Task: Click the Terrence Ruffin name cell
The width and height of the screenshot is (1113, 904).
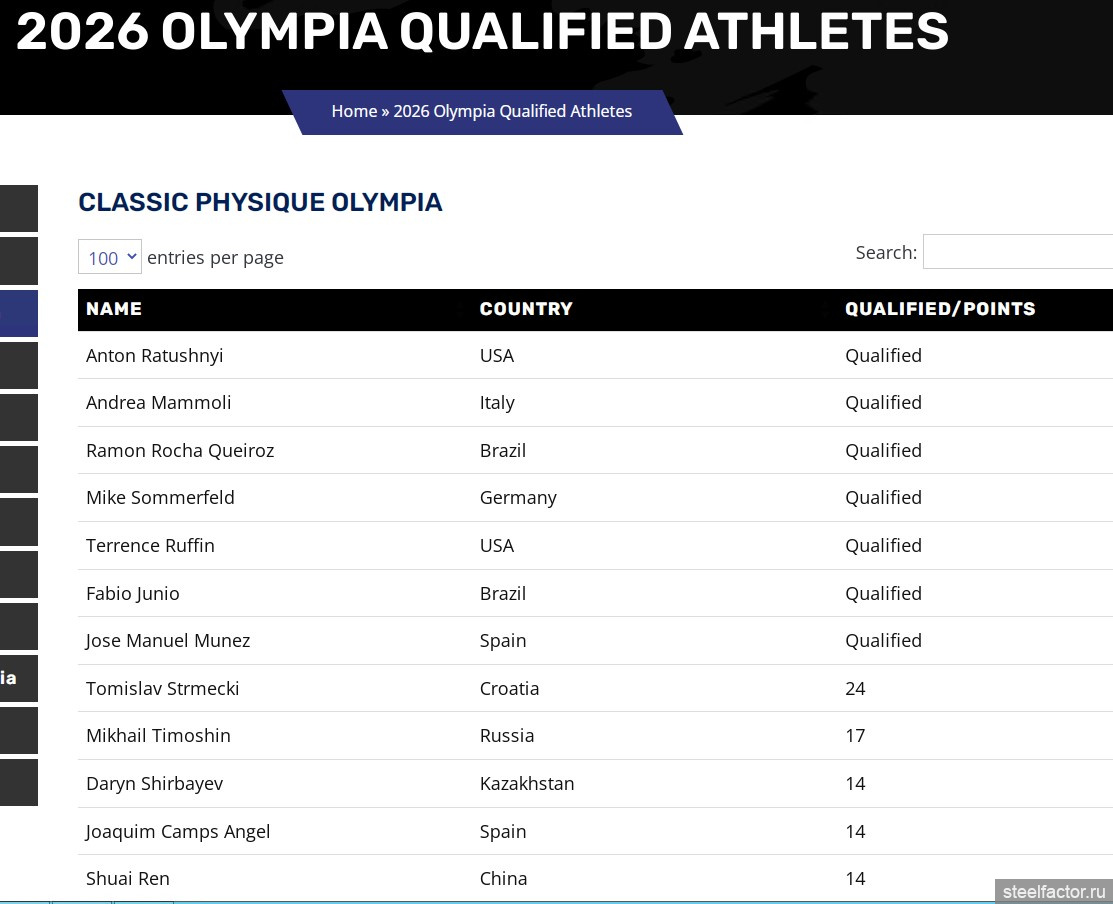Action: (x=150, y=546)
